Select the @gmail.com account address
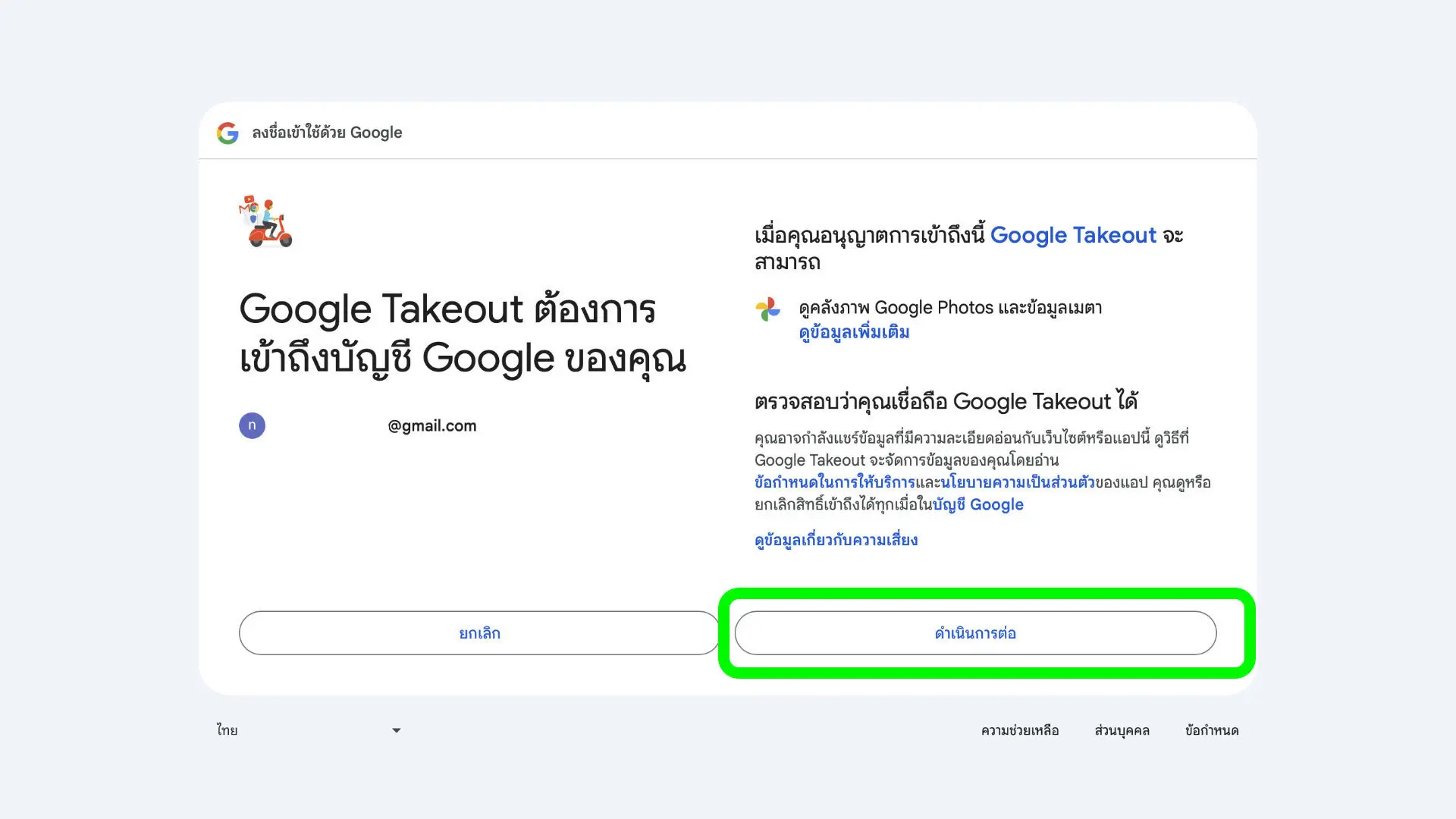This screenshot has height=819, width=1456. click(431, 426)
